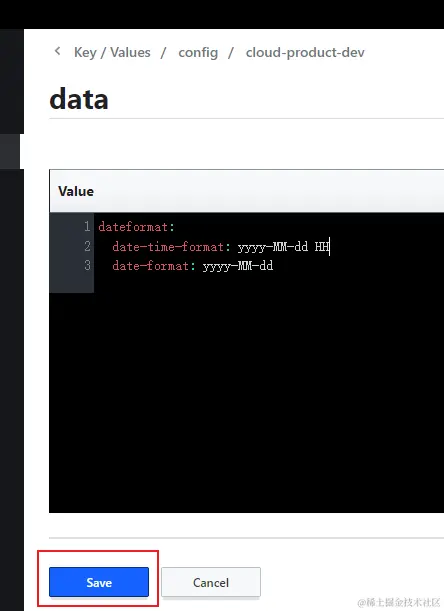444x611 pixels.
Task: Select line number 3 in the gutter
Action: pyautogui.click(x=87, y=265)
